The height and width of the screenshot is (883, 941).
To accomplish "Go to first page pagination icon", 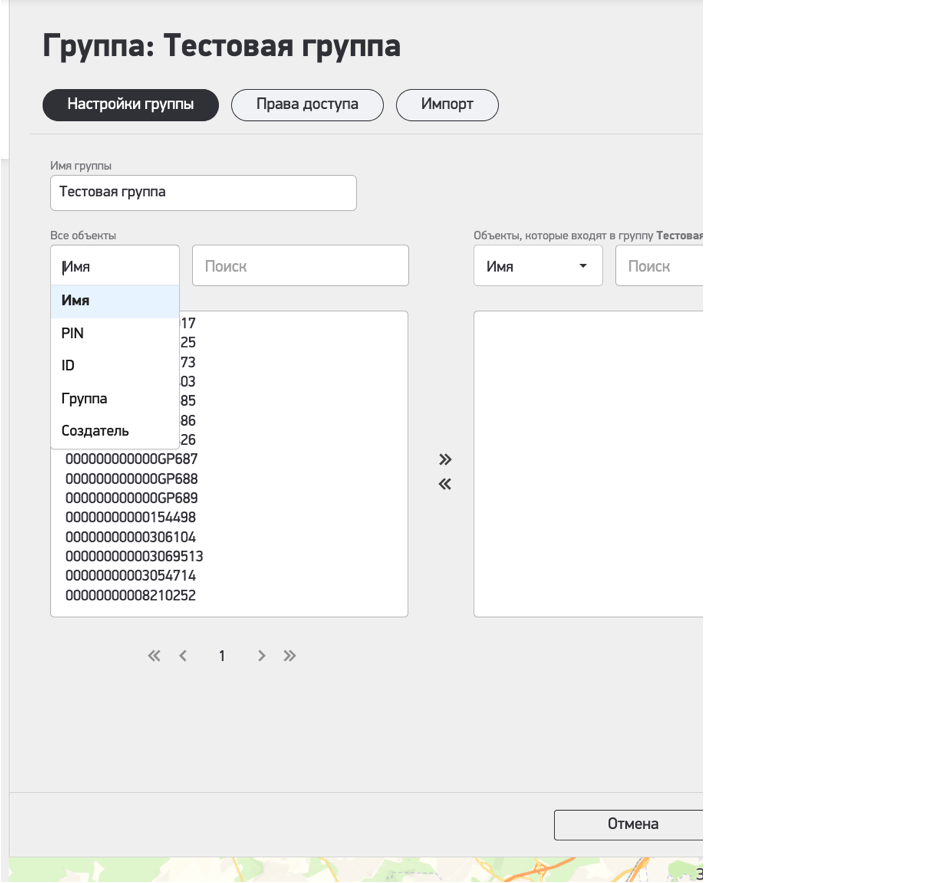I will pos(154,656).
